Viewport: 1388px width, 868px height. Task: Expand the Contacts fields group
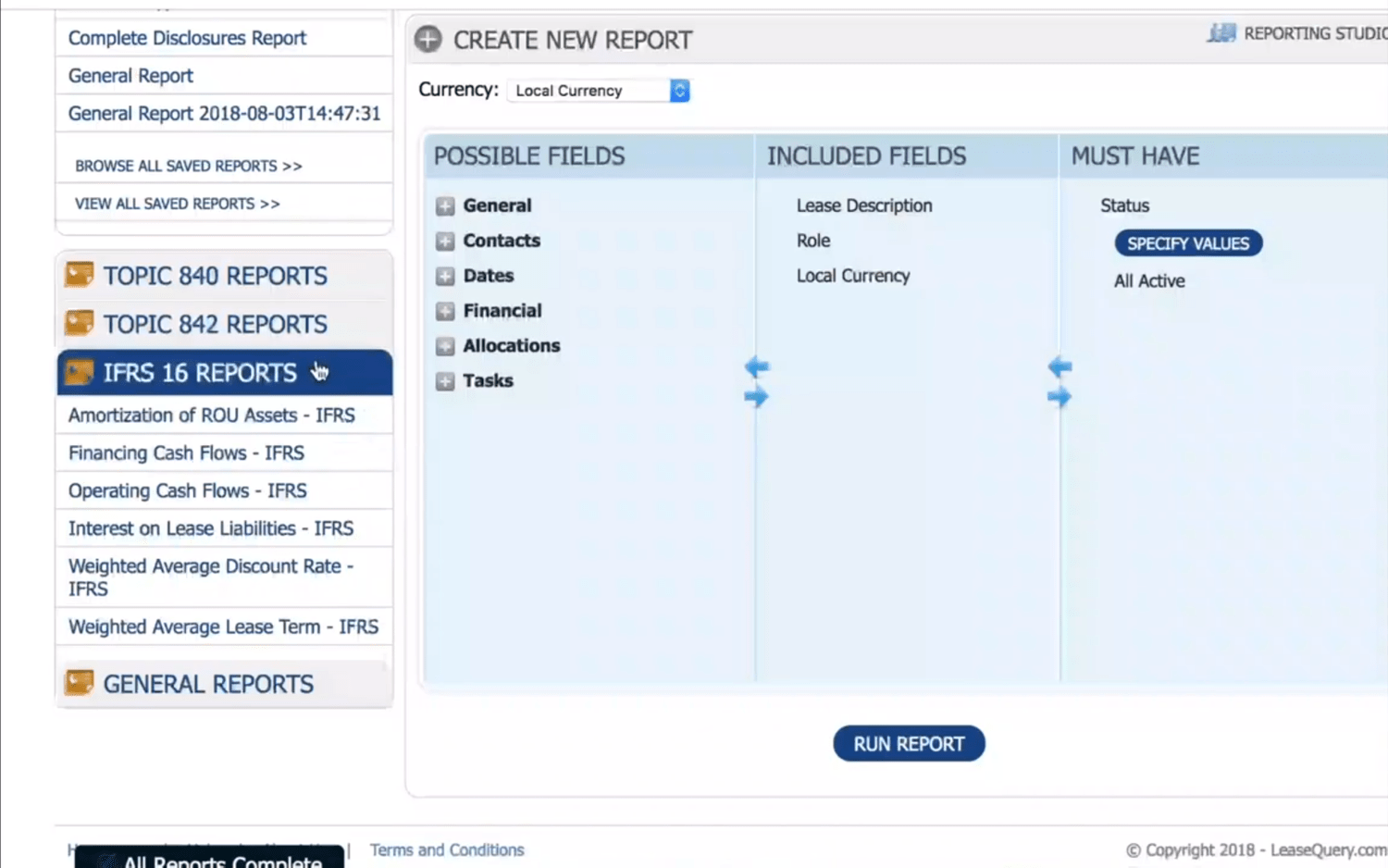445,242
